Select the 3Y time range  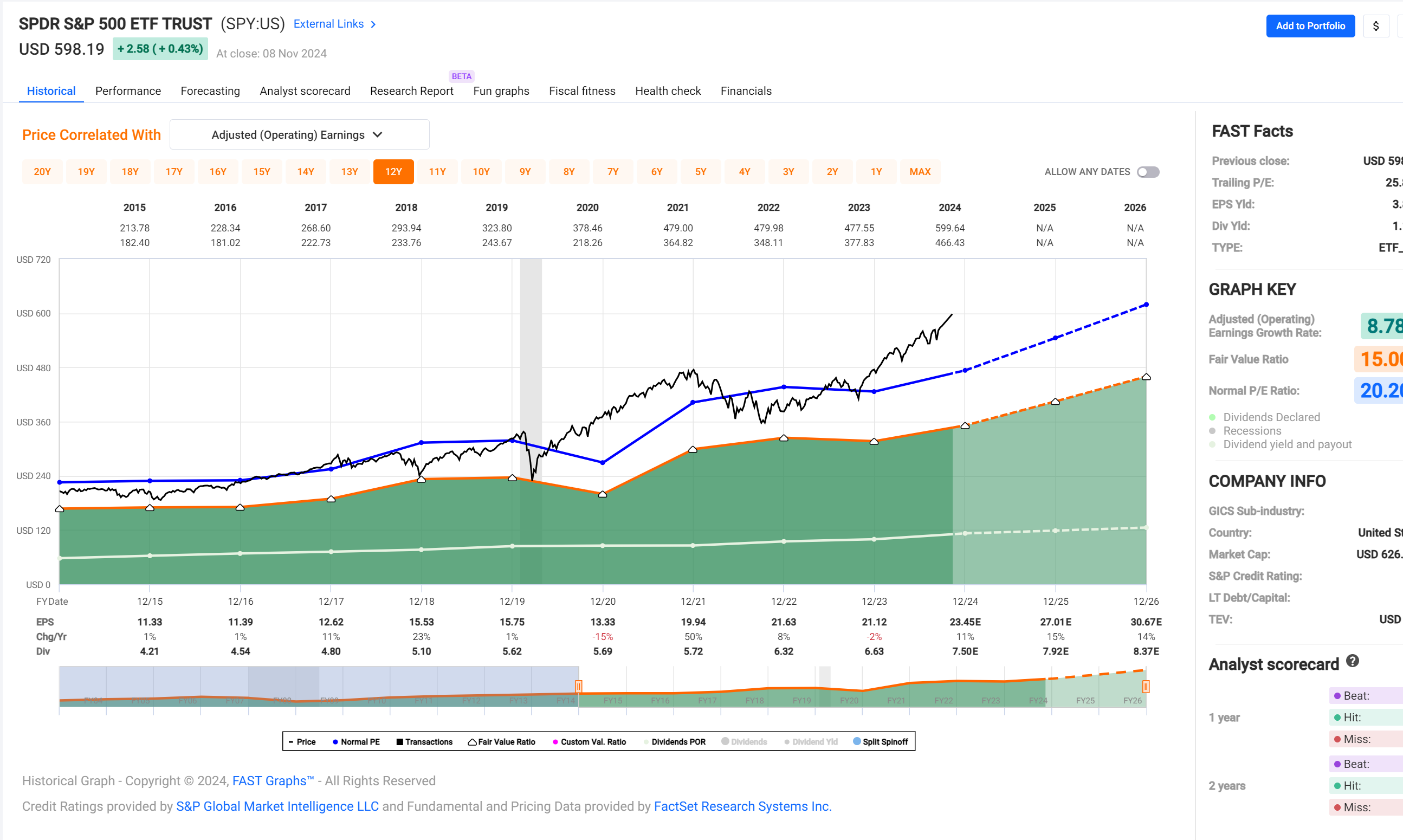pyautogui.click(x=788, y=172)
